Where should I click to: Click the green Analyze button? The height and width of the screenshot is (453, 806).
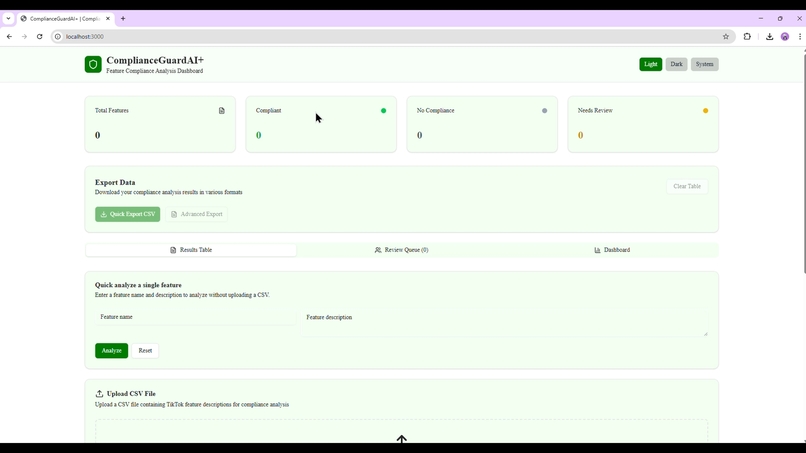(112, 351)
